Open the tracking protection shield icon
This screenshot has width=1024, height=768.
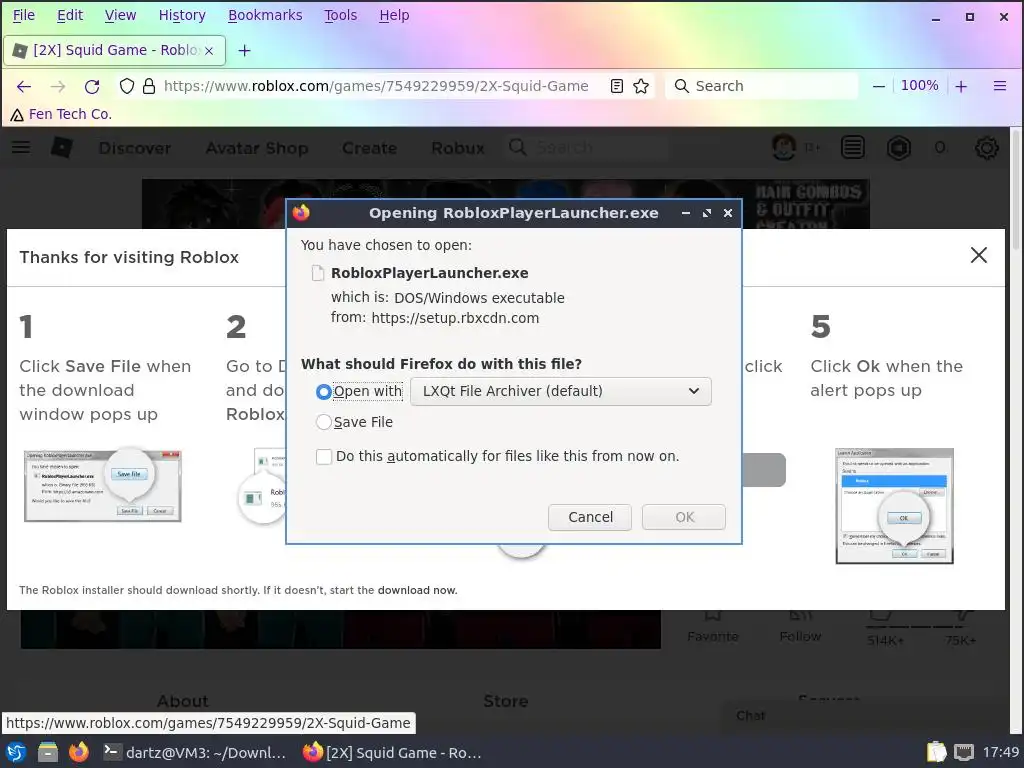tap(127, 86)
